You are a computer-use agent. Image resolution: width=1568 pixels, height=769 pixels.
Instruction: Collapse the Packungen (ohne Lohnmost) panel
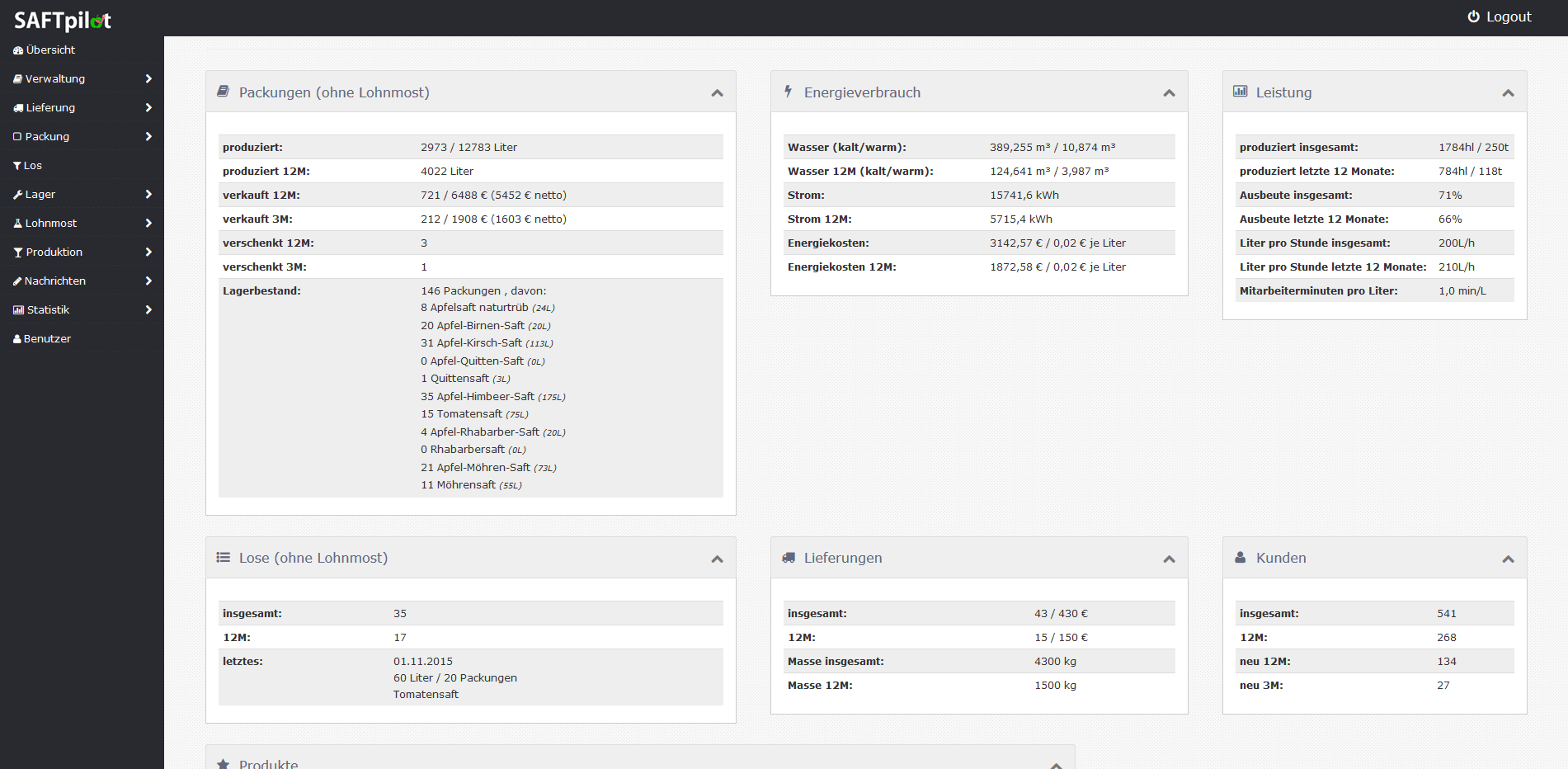[717, 93]
